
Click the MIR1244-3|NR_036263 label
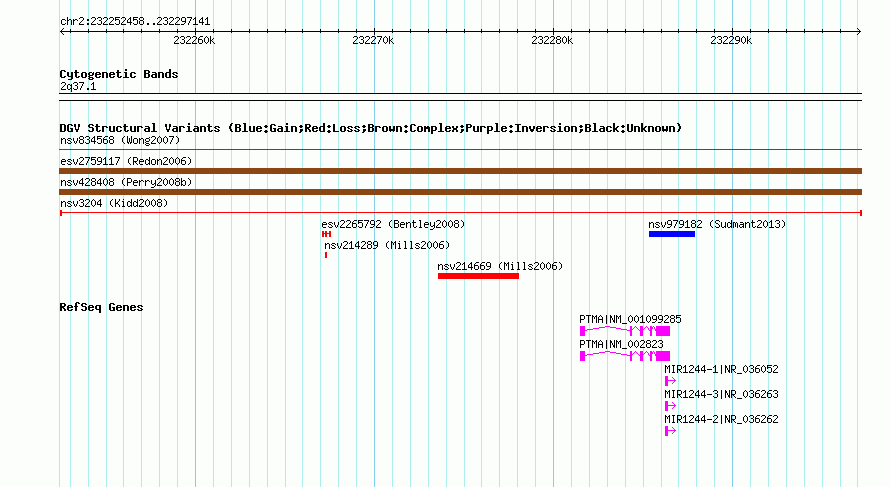pos(721,394)
